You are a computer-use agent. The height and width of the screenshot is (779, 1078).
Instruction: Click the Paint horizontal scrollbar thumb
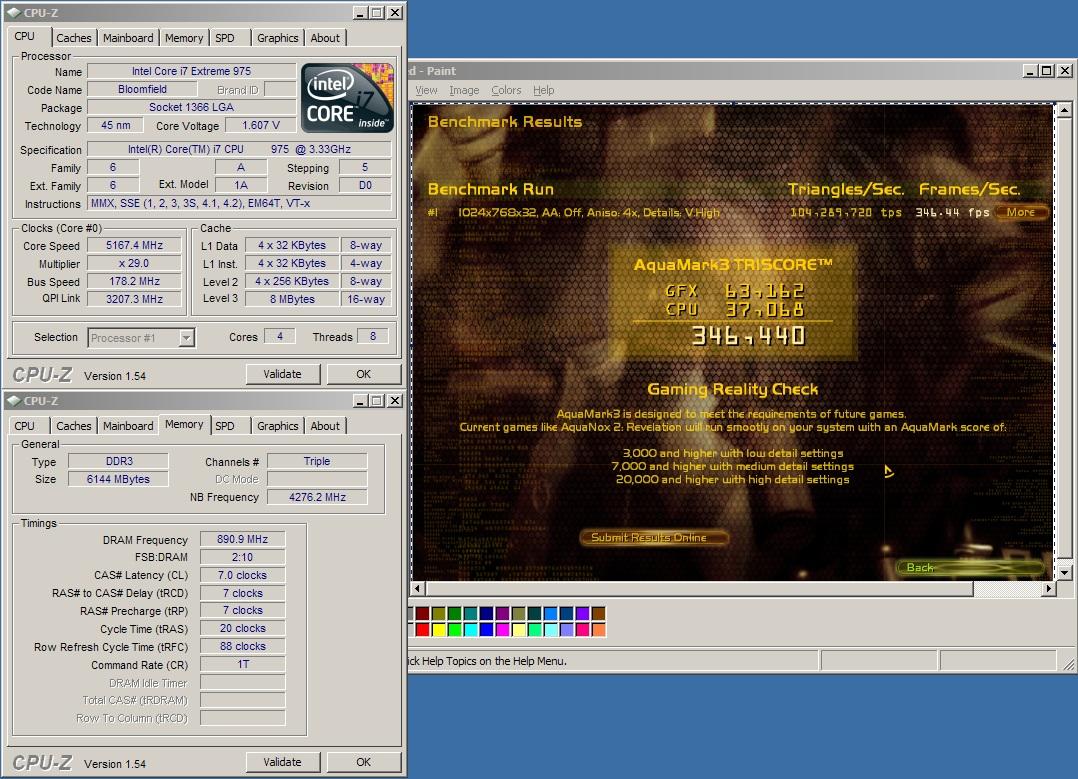pyautogui.click(x=699, y=589)
